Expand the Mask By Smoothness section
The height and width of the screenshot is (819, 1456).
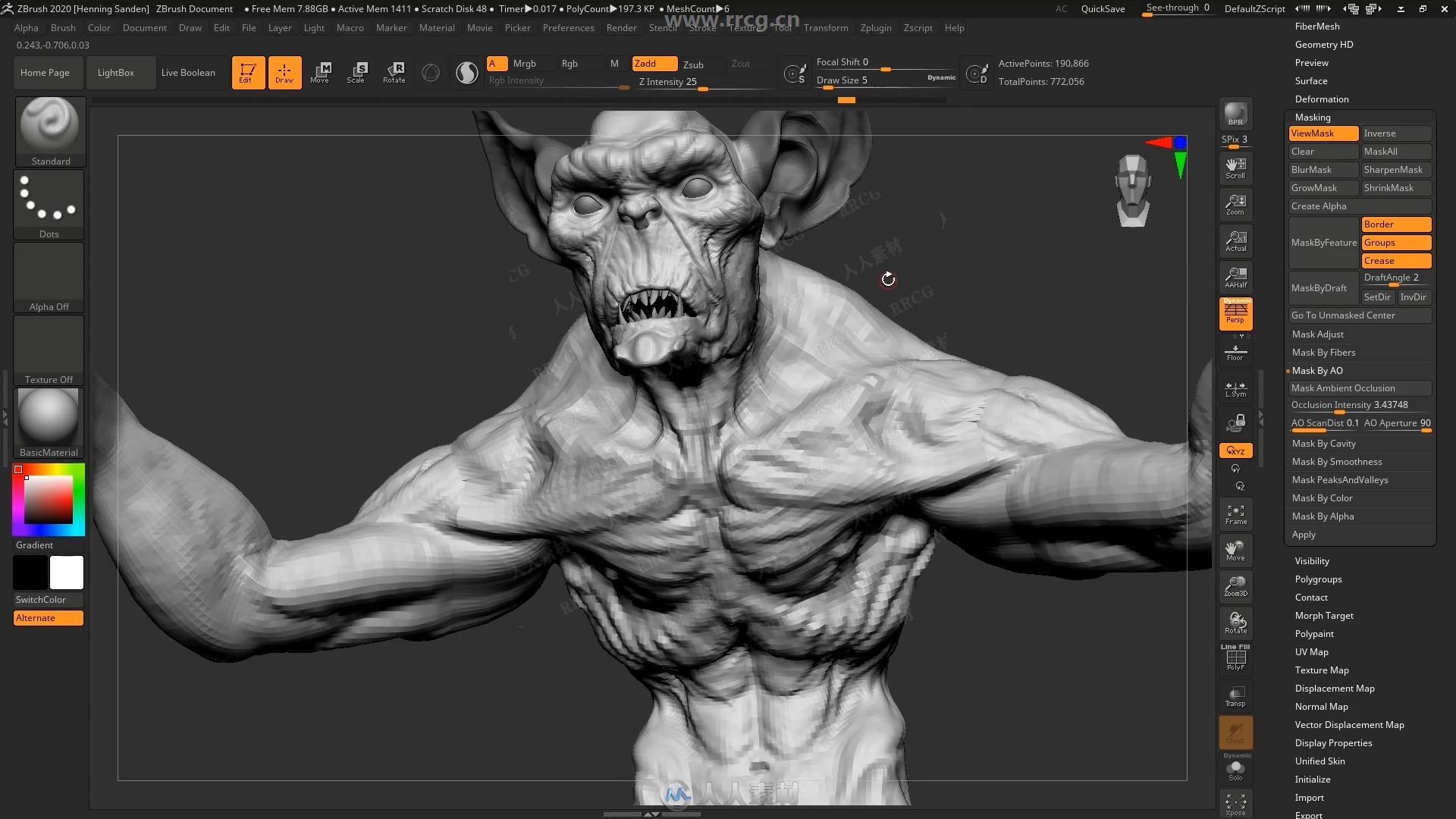[1337, 462]
